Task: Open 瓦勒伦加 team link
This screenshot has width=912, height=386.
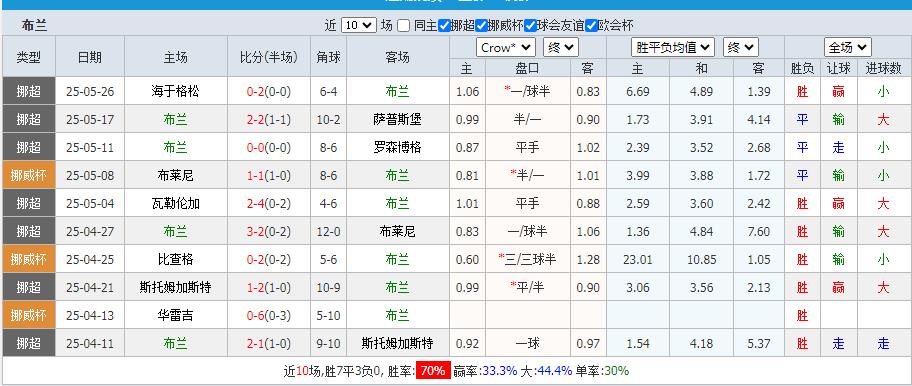Action: pos(176,203)
